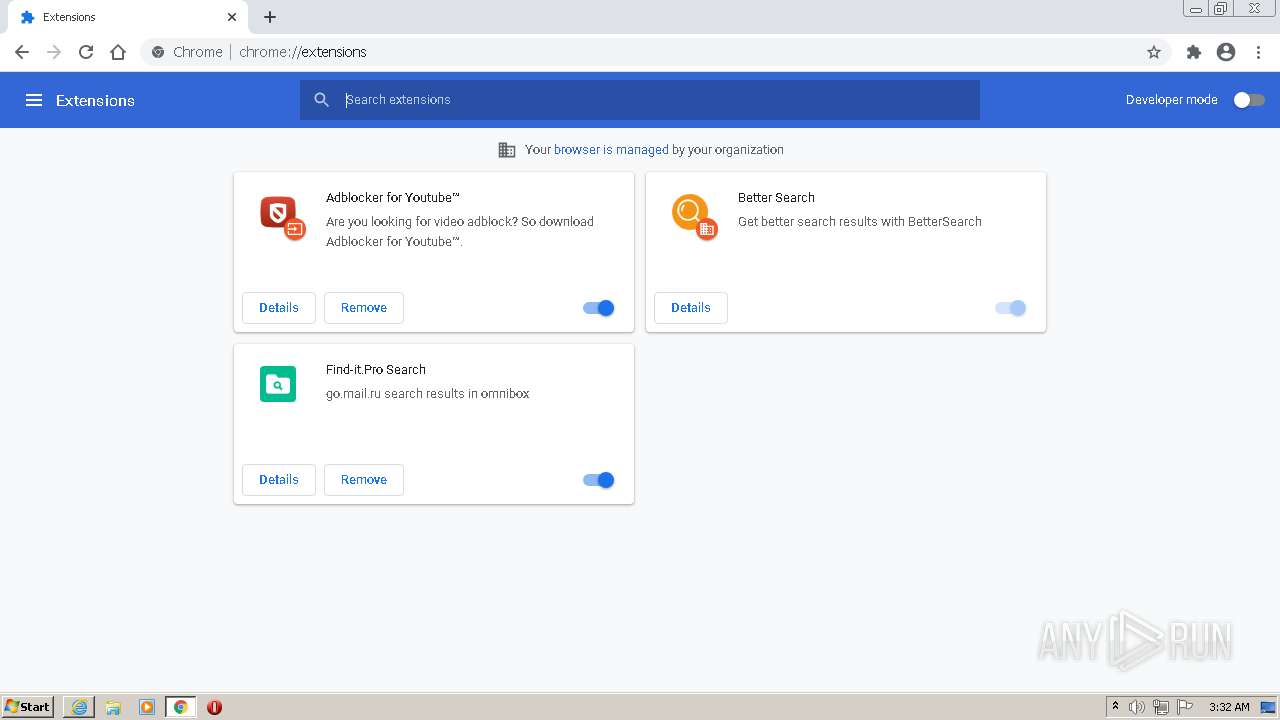Open the Home page button

118,52
